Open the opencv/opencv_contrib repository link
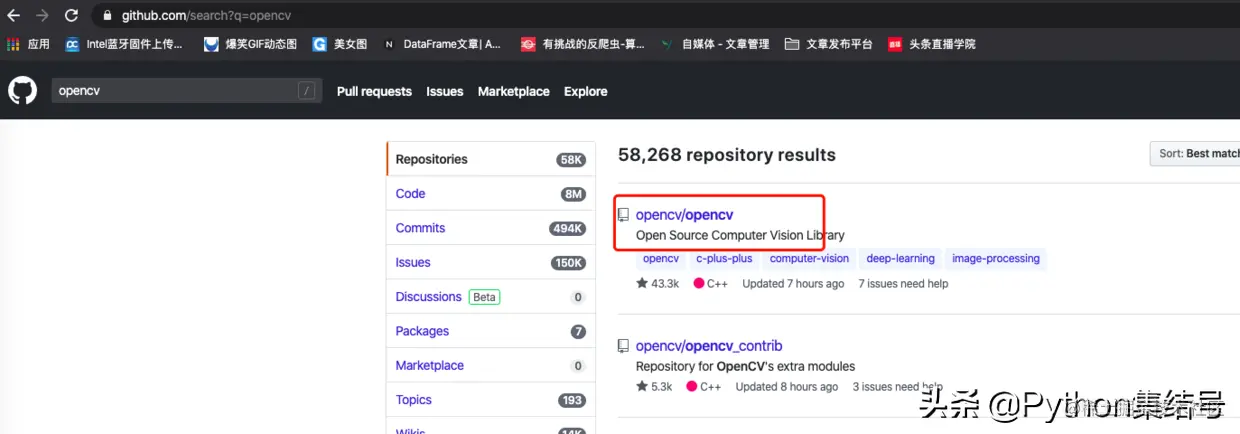1240x434 pixels. 709,346
